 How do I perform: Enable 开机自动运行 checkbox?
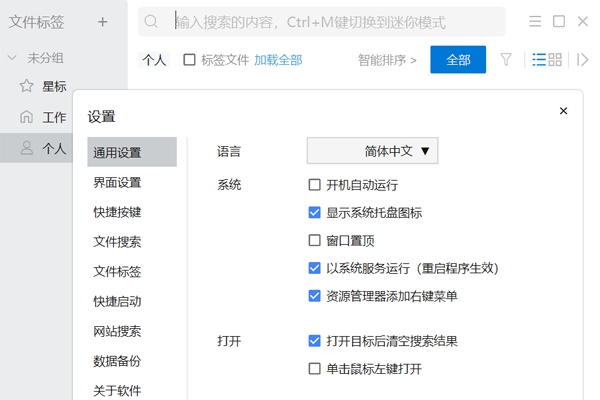(315, 185)
